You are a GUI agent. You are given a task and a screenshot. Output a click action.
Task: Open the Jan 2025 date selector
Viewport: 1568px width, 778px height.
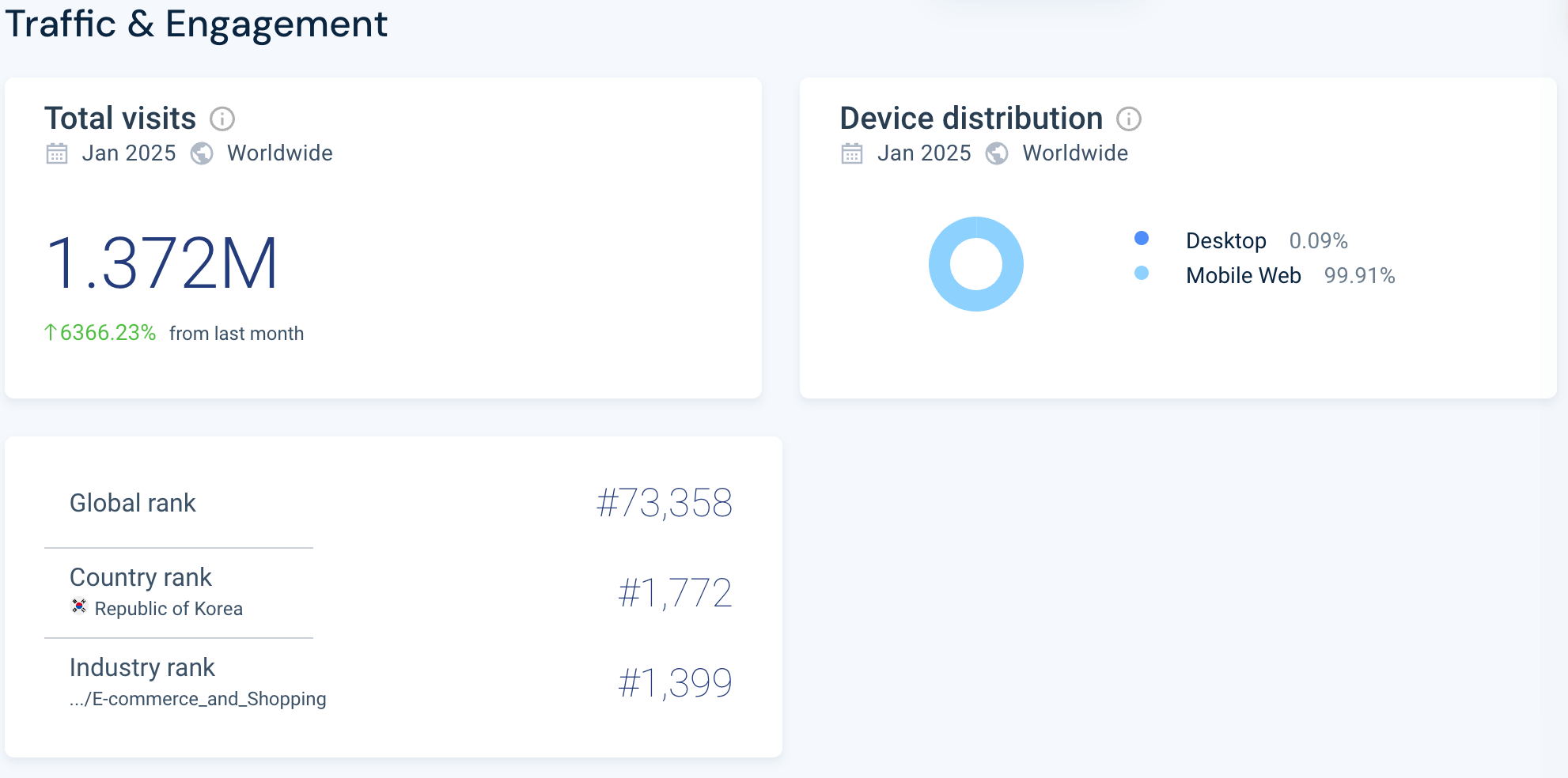point(129,153)
